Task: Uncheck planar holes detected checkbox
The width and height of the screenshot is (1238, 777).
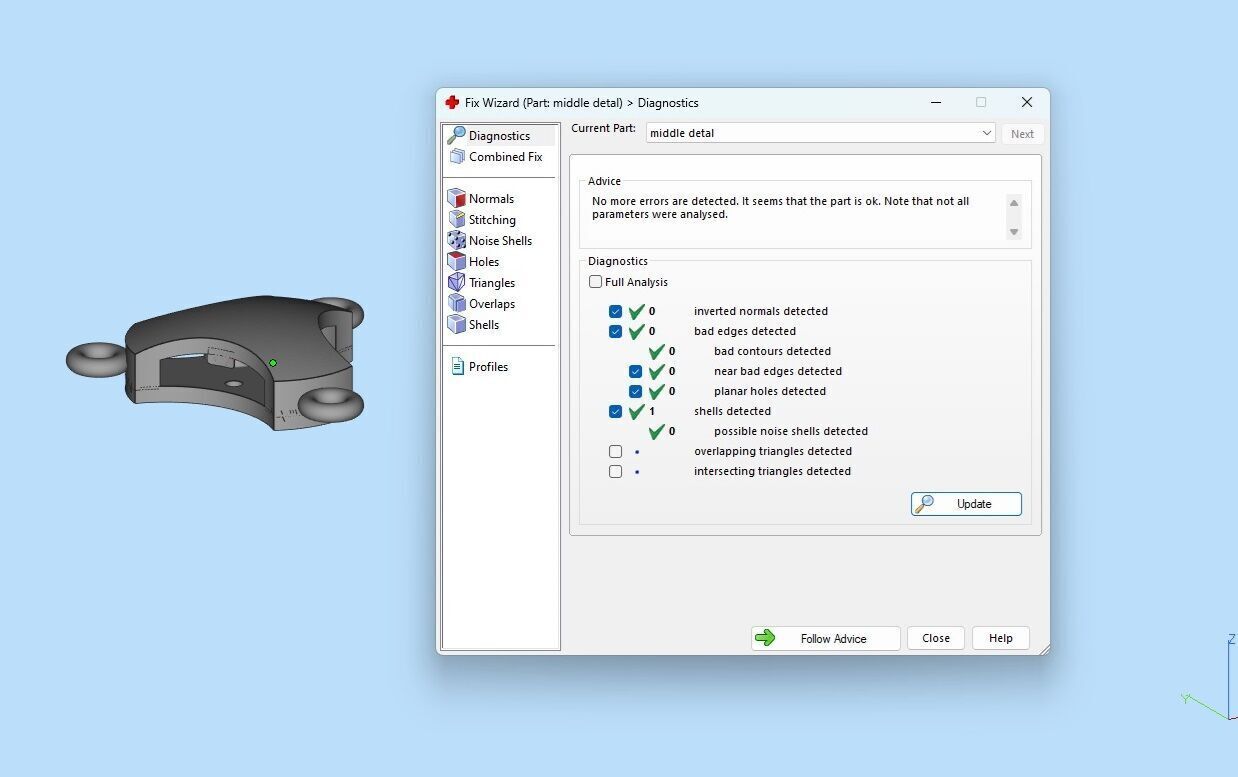Action: [x=635, y=391]
